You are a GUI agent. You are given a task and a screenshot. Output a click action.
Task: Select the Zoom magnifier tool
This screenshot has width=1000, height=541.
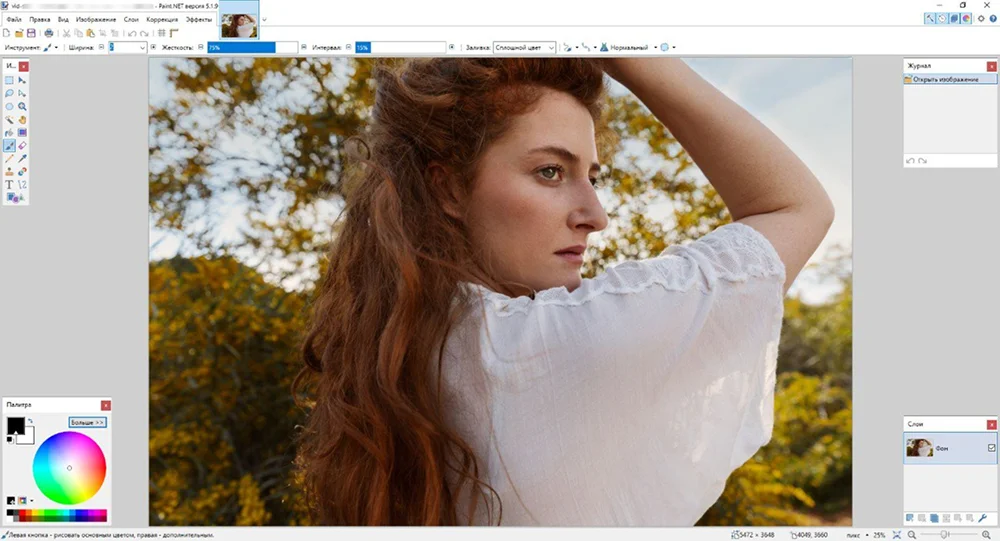pyautogui.click(x=22, y=106)
